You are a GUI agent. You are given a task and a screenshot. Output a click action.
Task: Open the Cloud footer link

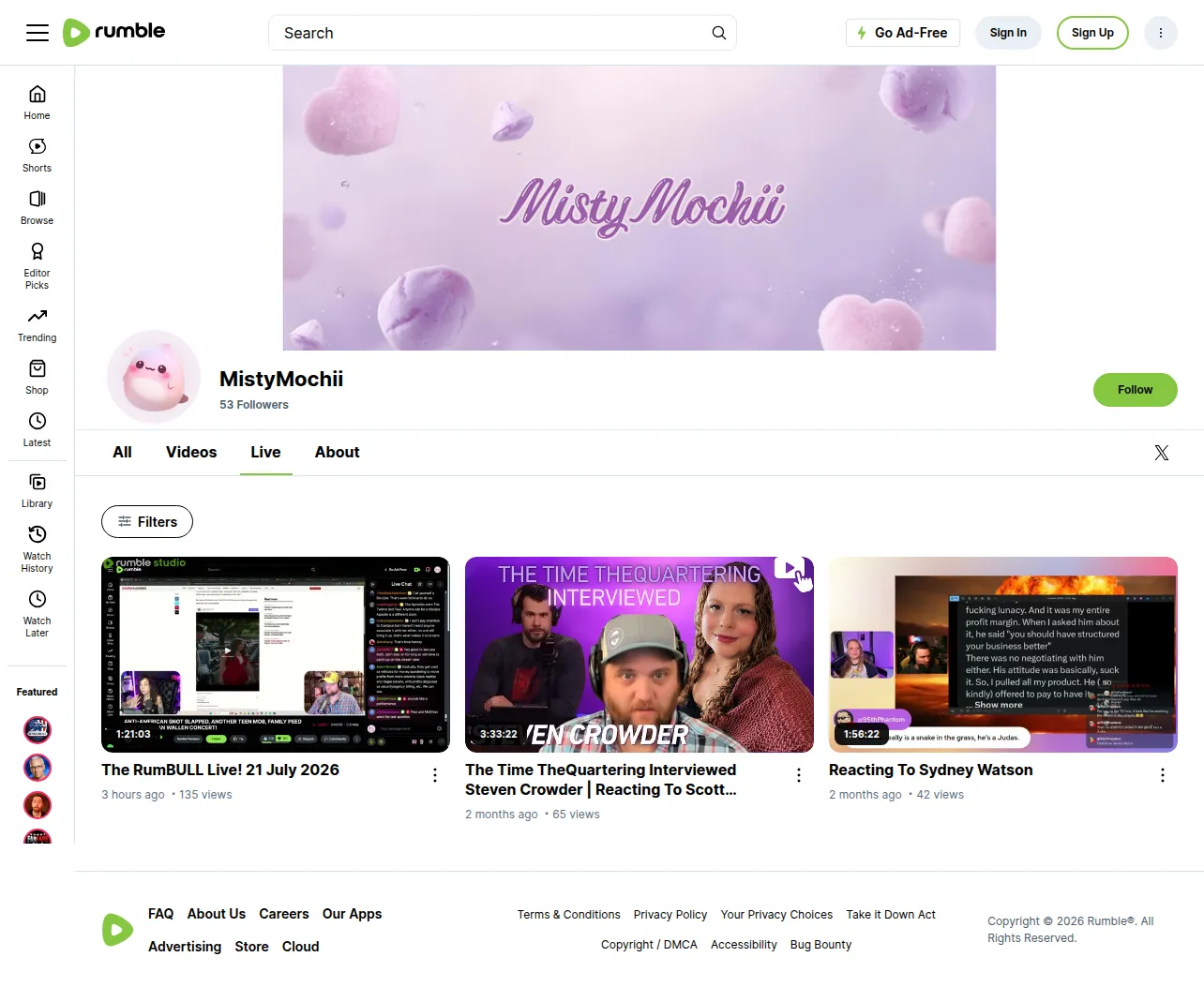click(x=301, y=947)
